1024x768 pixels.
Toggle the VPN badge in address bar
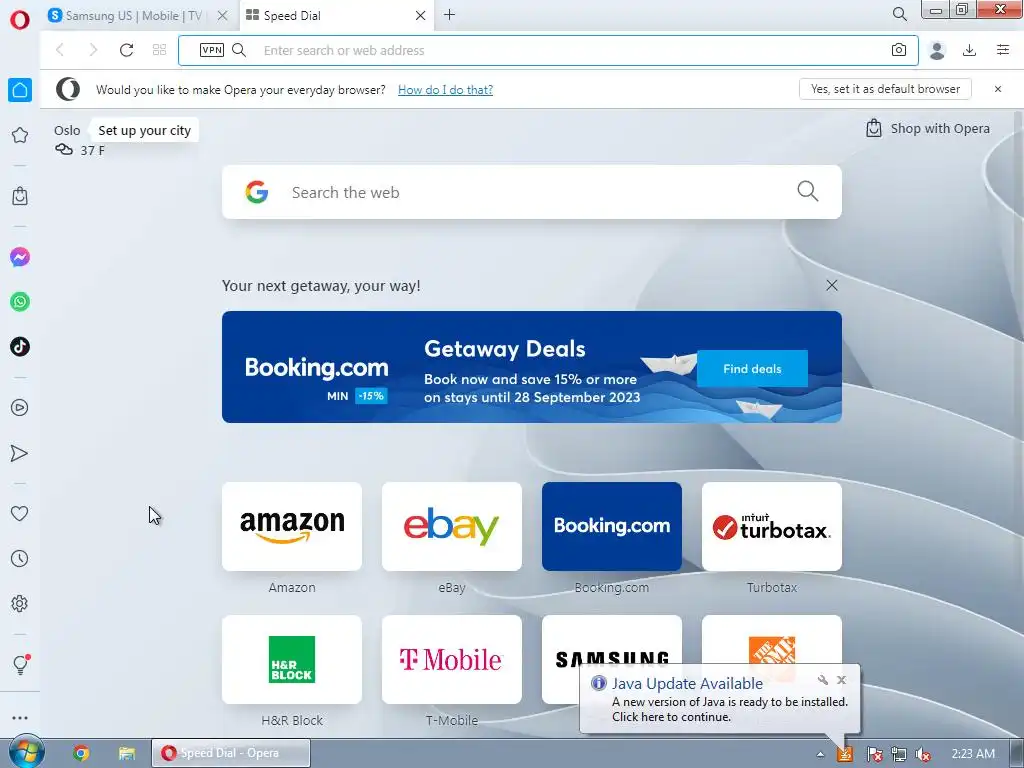tap(212, 50)
